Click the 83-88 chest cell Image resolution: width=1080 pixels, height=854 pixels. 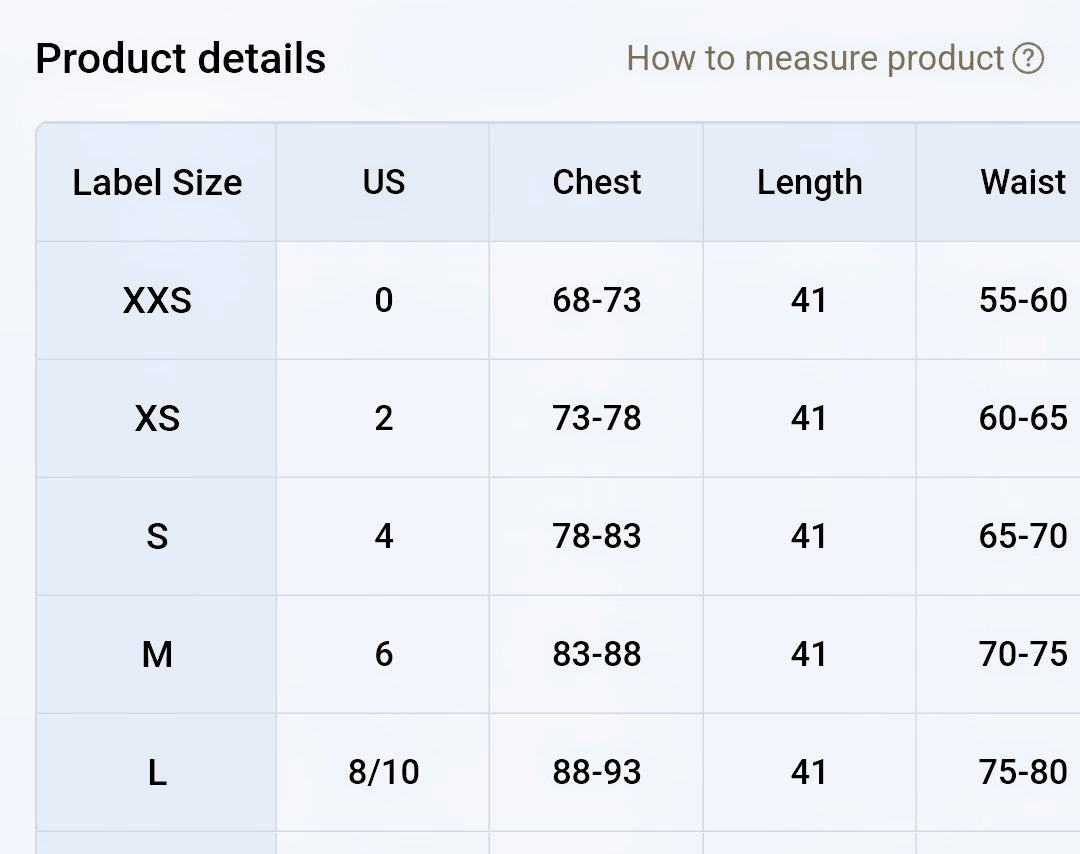[596, 654]
